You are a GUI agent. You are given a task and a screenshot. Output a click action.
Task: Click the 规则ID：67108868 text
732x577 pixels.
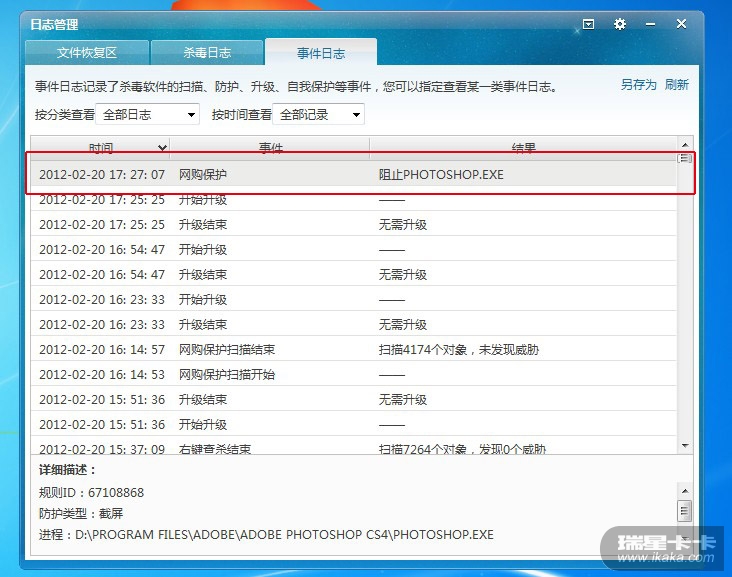click(92, 493)
